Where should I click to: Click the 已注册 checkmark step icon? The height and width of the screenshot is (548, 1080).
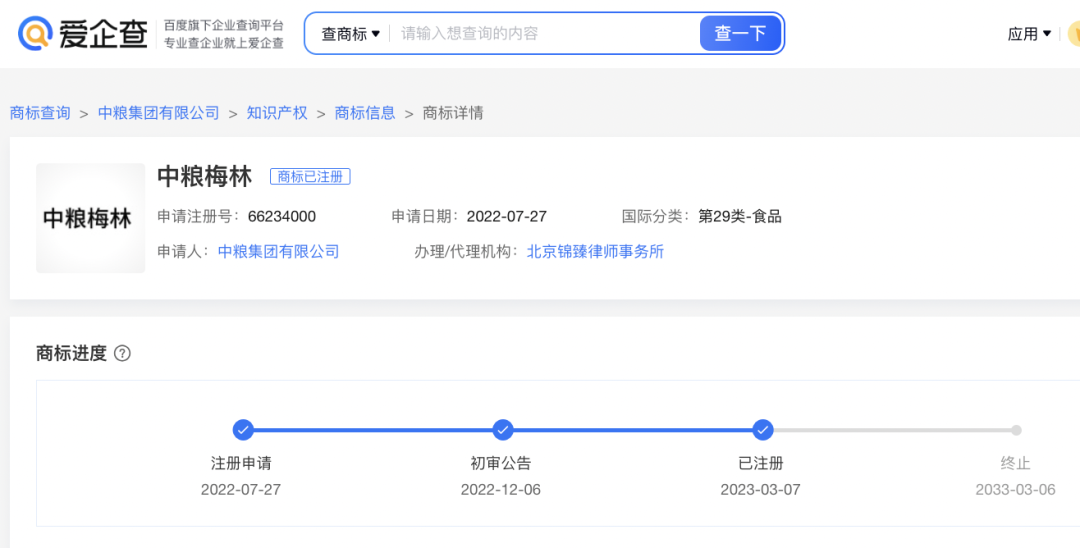pyautogui.click(x=763, y=430)
